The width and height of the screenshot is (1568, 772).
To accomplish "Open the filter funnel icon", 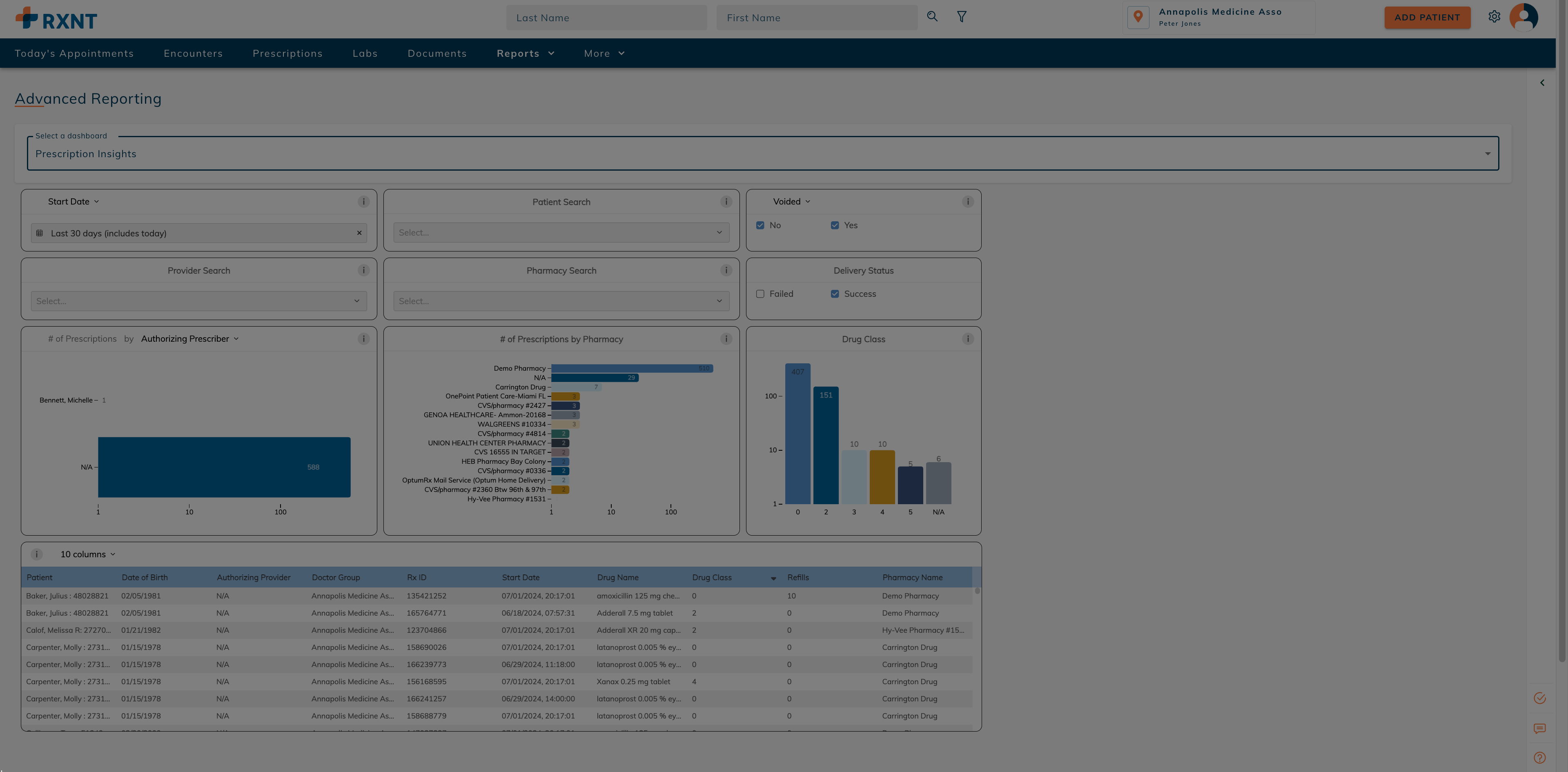I will (x=962, y=17).
